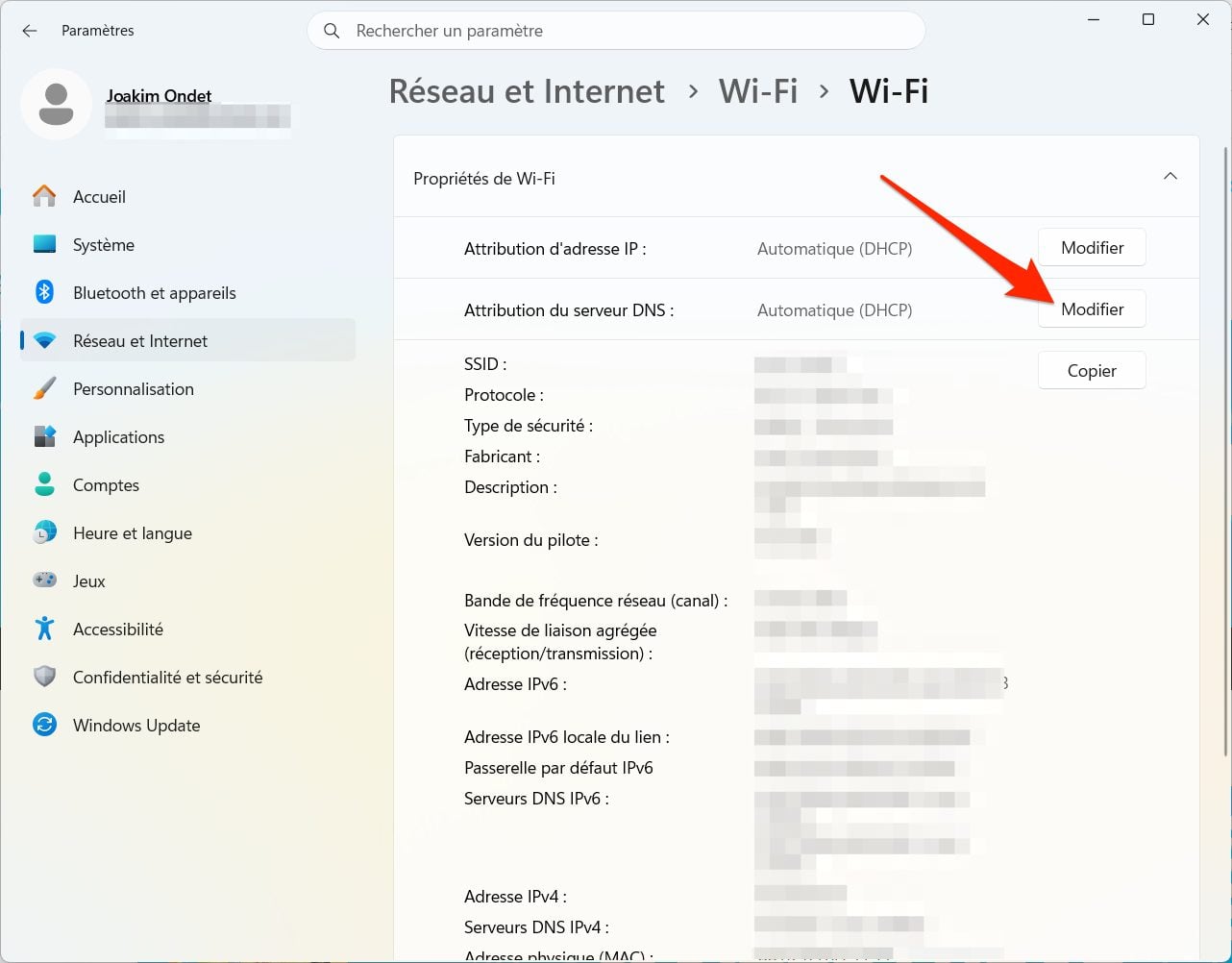This screenshot has height=963, width=1232.
Task: Click the Automatique (DHCP) value for IP
Action: (x=834, y=249)
